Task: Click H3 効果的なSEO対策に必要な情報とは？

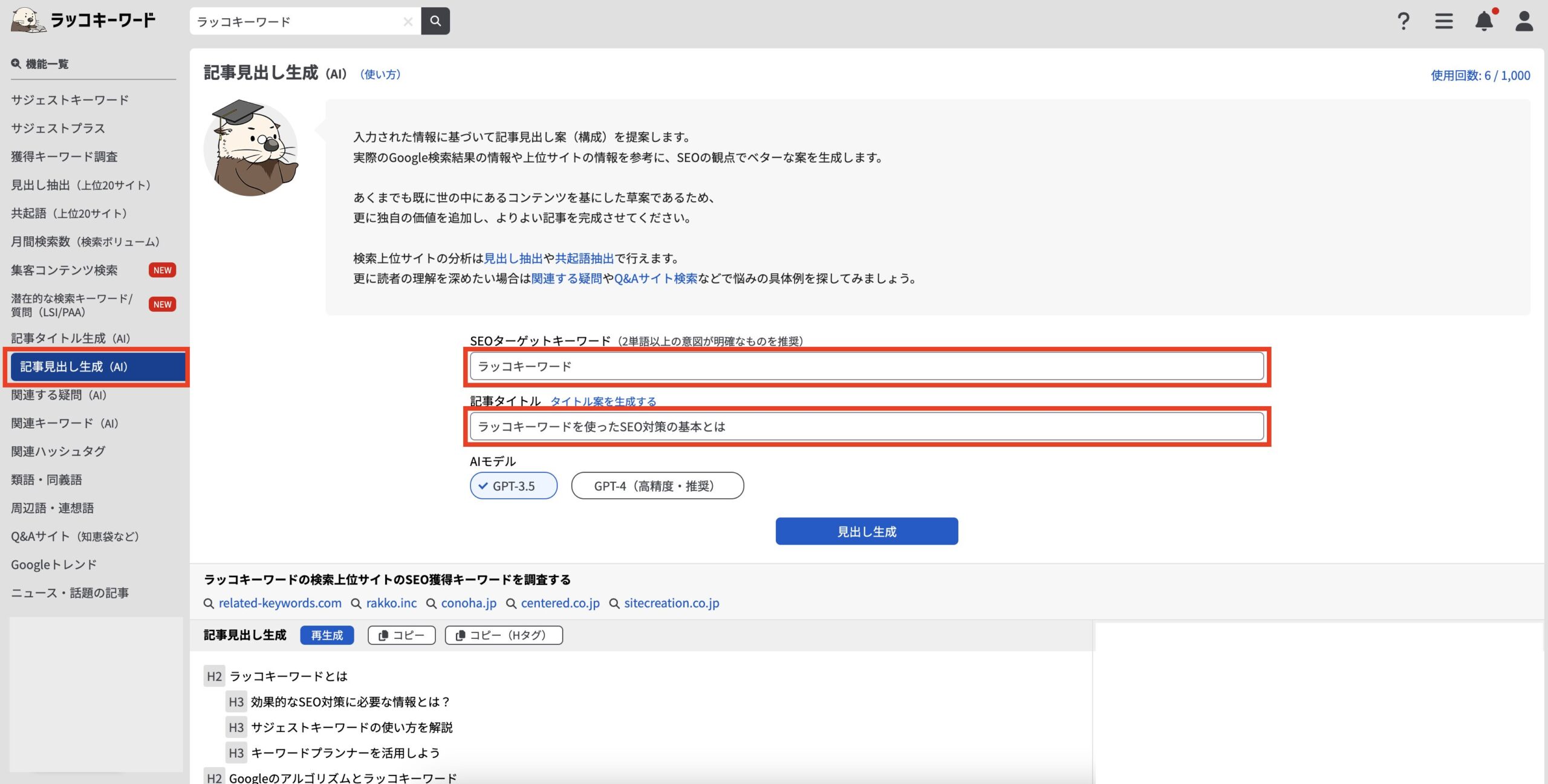Action: (x=351, y=702)
